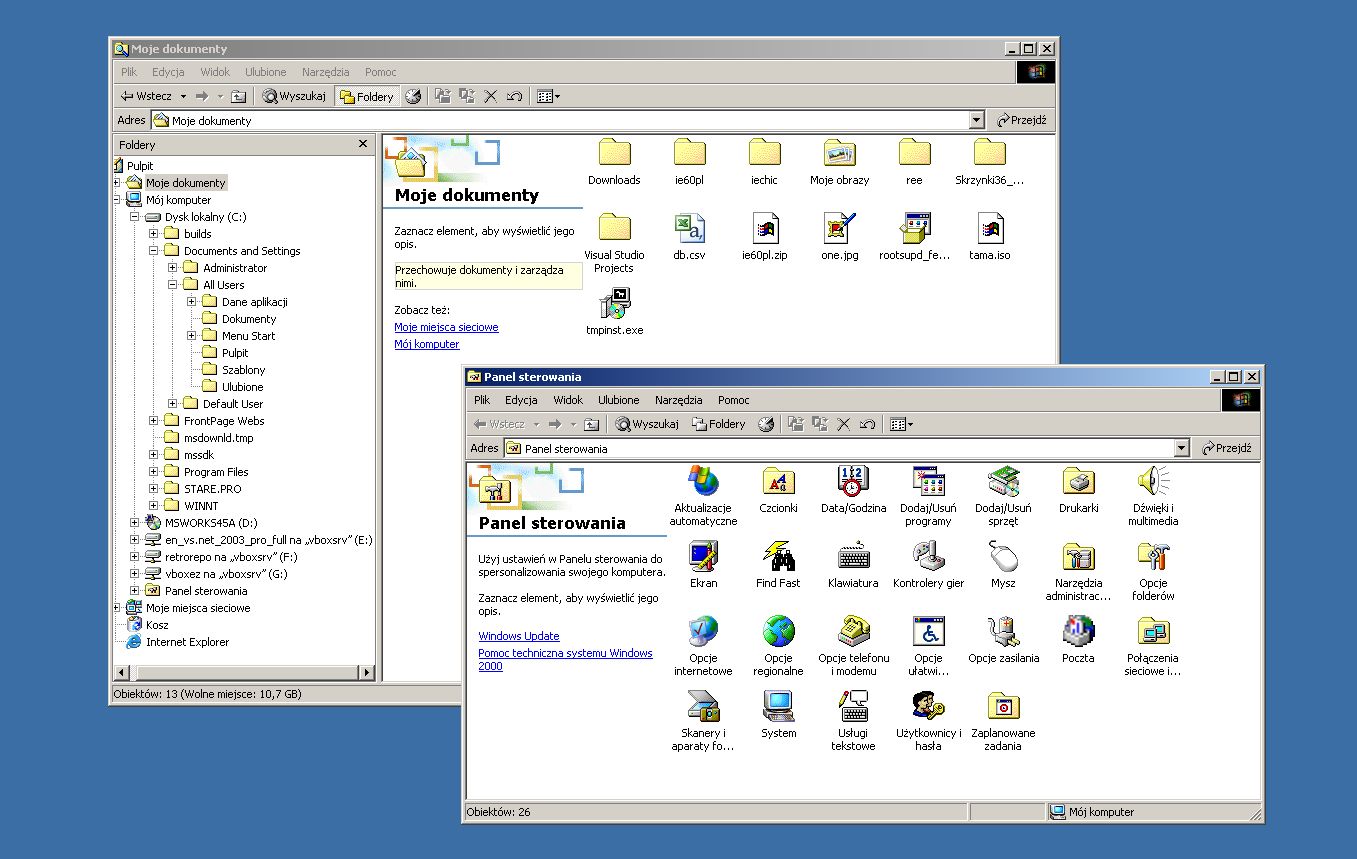Open the Klawiatura keyboard settings
This screenshot has width=1357, height=859.
pos(853,557)
